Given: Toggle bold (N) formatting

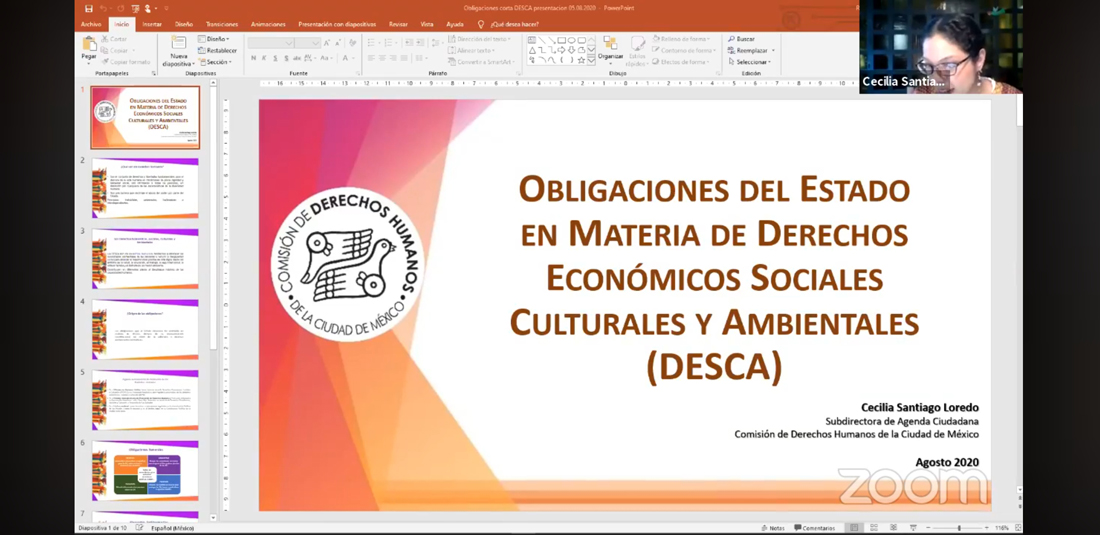Looking at the screenshot, I should [253, 58].
